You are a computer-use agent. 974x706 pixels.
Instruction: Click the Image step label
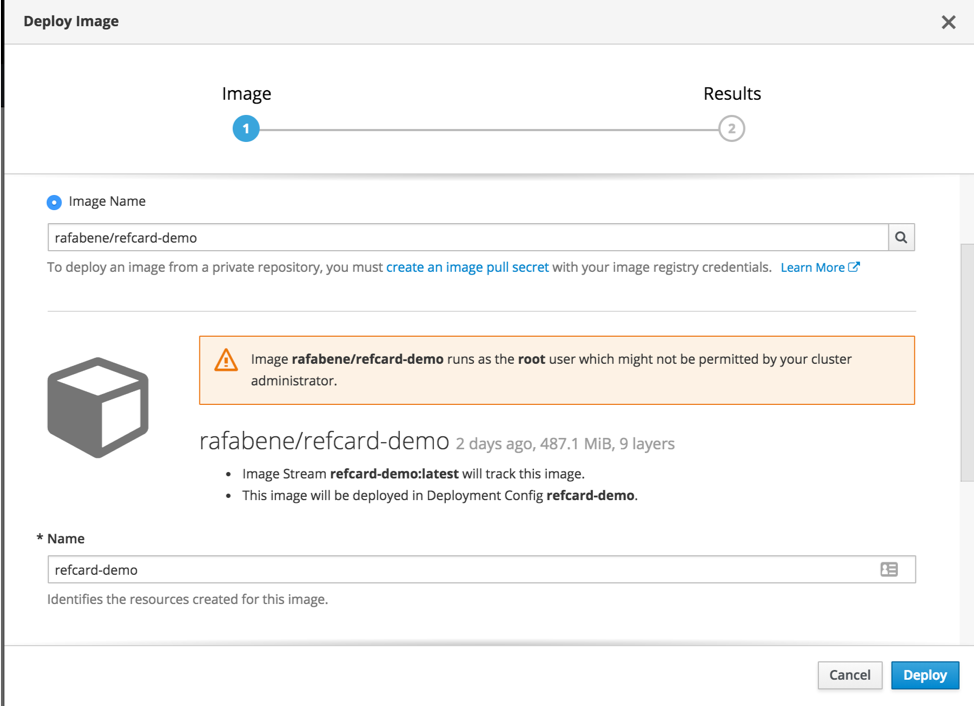click(246, 94)
